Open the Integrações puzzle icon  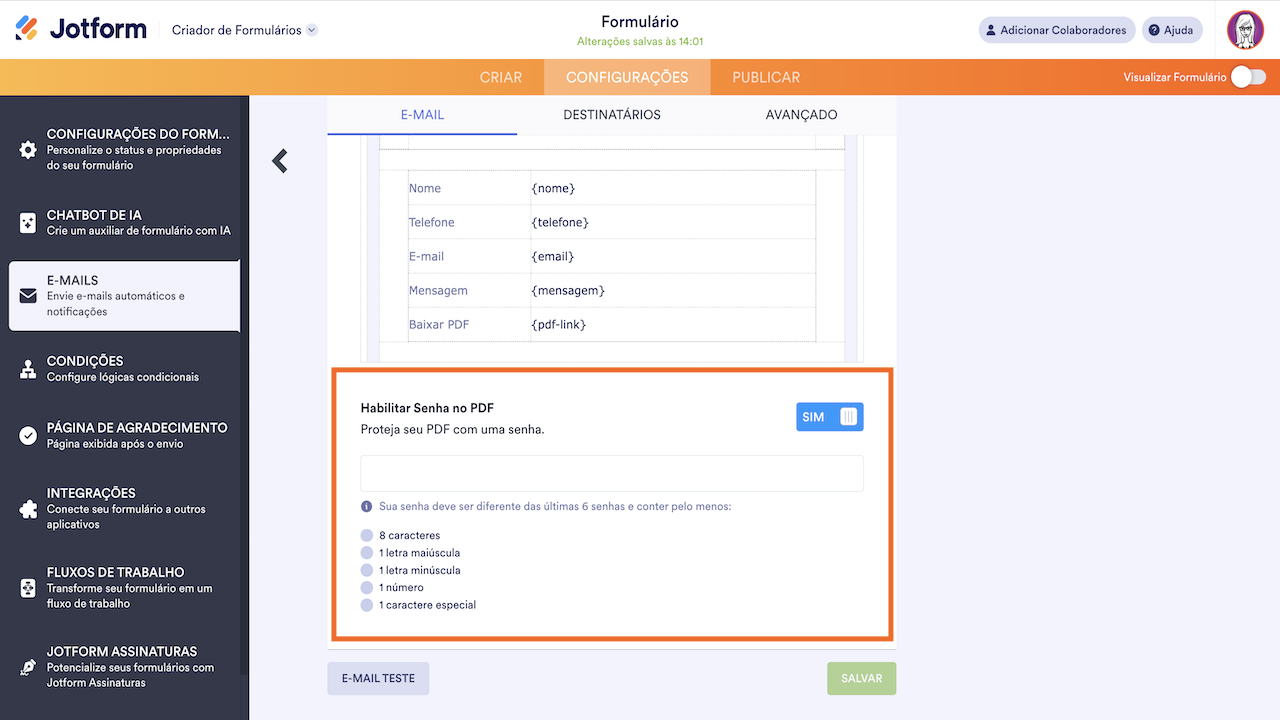(x=28, y=509)
